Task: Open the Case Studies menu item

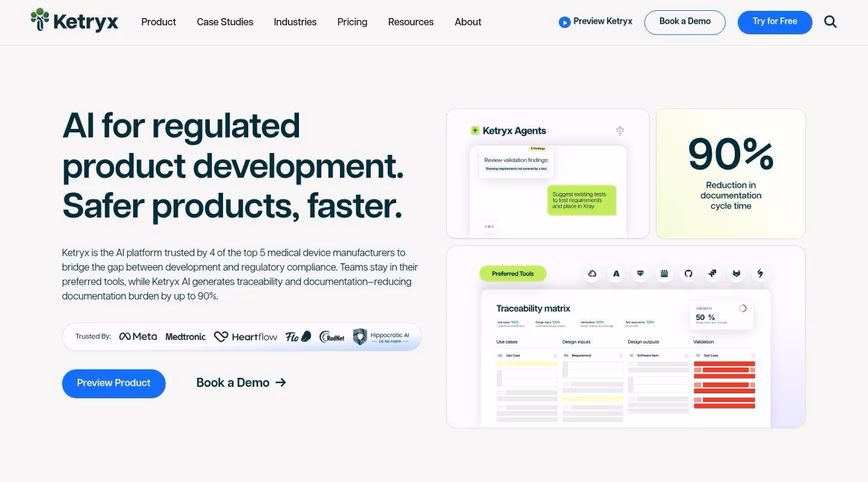Action: pyautogui.click(x=225, y=22)
